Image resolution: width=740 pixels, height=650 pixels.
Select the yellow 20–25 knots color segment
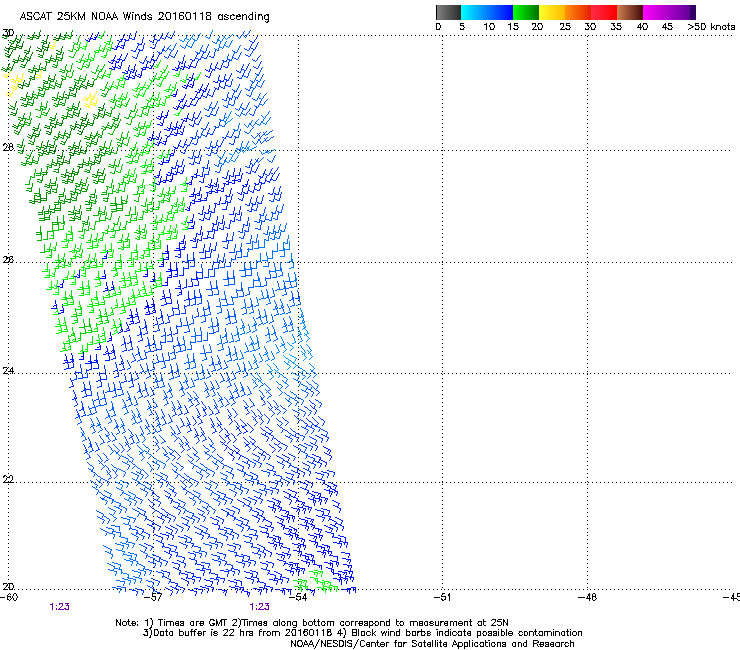(552, 12)
